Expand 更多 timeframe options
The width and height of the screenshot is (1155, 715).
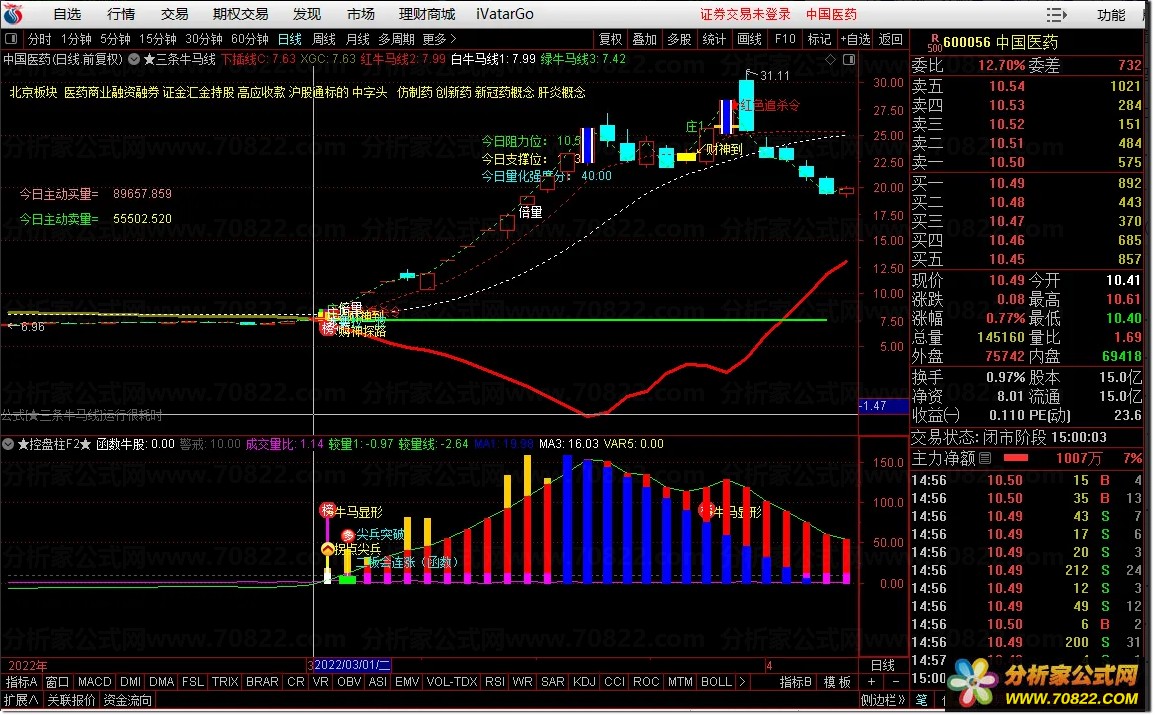coord(439,39)
